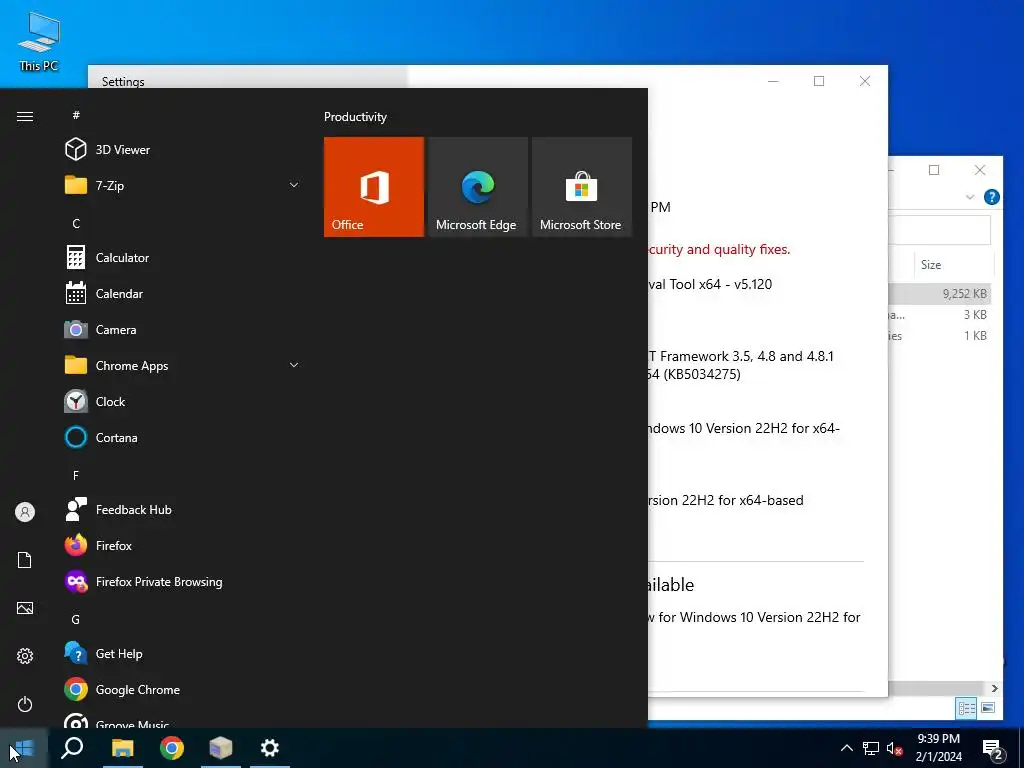Viewport: 1024px width, 768px height.
Task: Select the Productivity group title
Action: (x=355, y=117)
